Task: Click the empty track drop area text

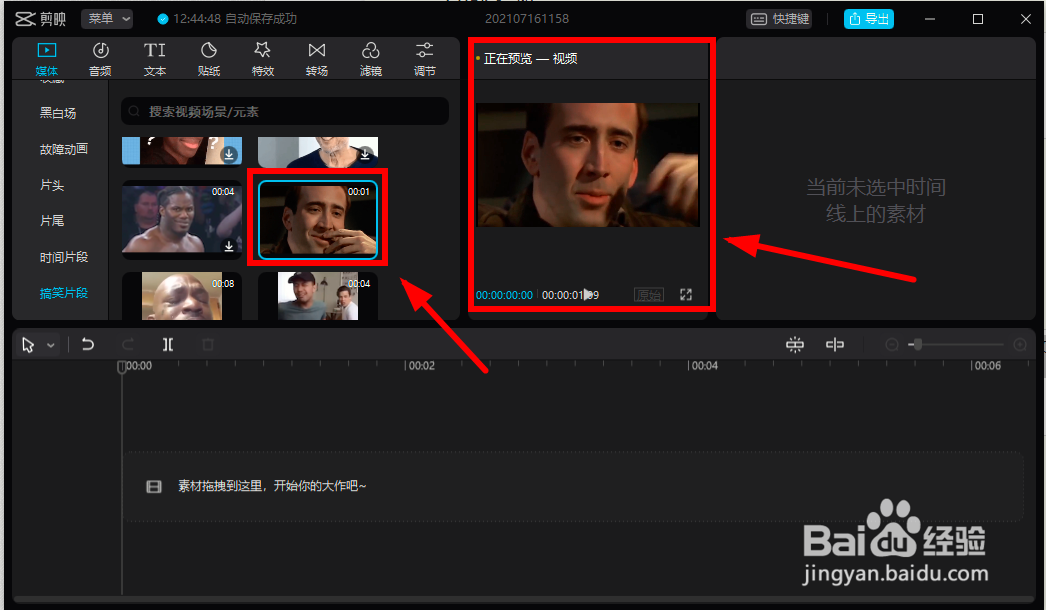Action: (272, 486)
